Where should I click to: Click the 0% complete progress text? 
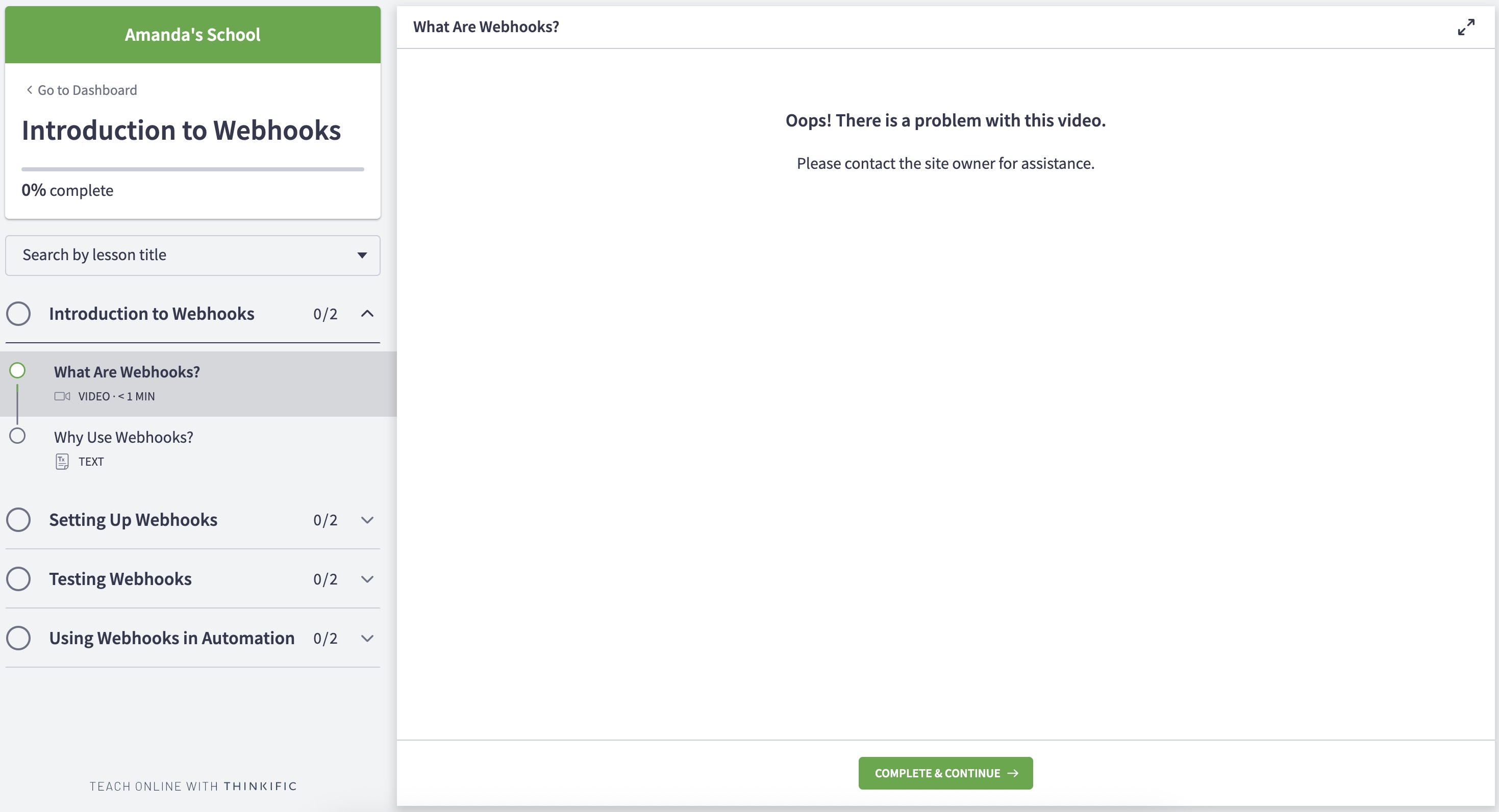(67, 190)
